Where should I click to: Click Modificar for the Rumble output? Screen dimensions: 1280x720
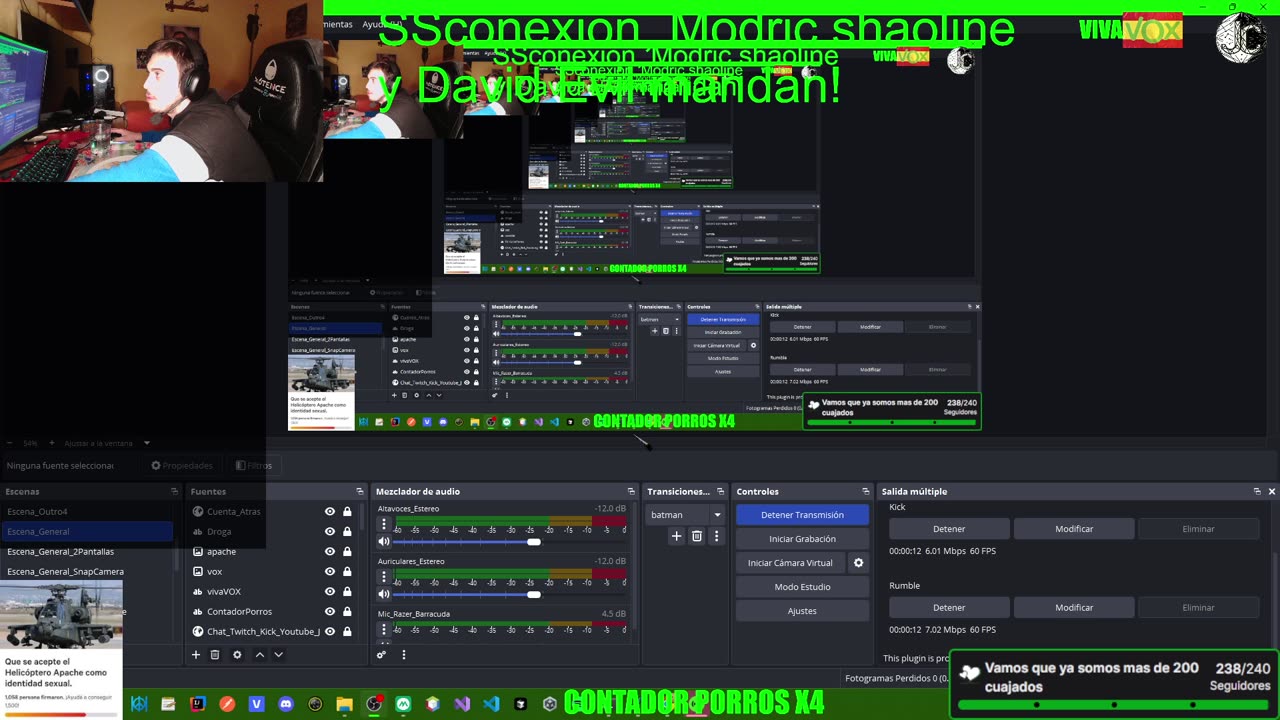1074,608
